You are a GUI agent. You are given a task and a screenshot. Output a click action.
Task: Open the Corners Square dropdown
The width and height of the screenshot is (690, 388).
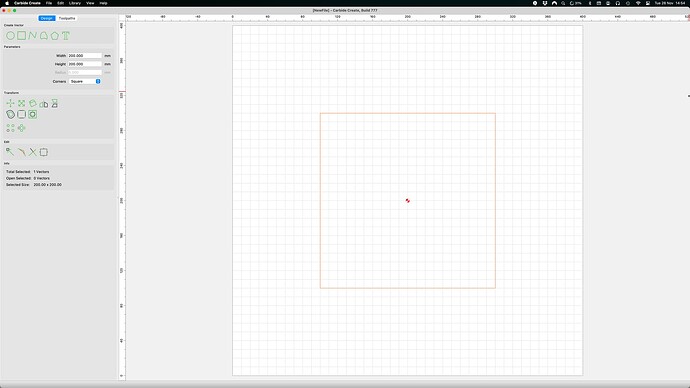click(x=85, y=81)
